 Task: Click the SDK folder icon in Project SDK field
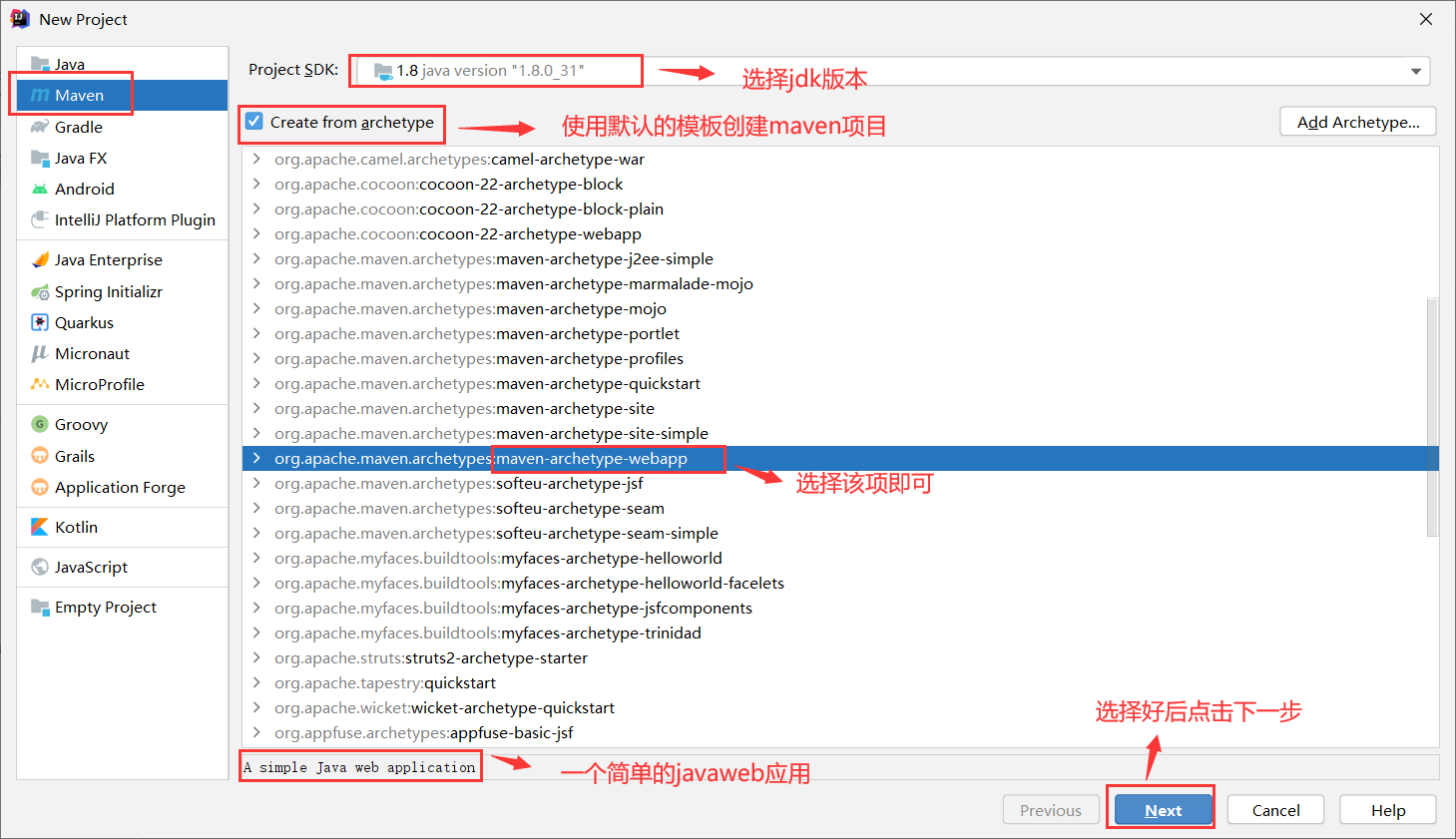383,71
